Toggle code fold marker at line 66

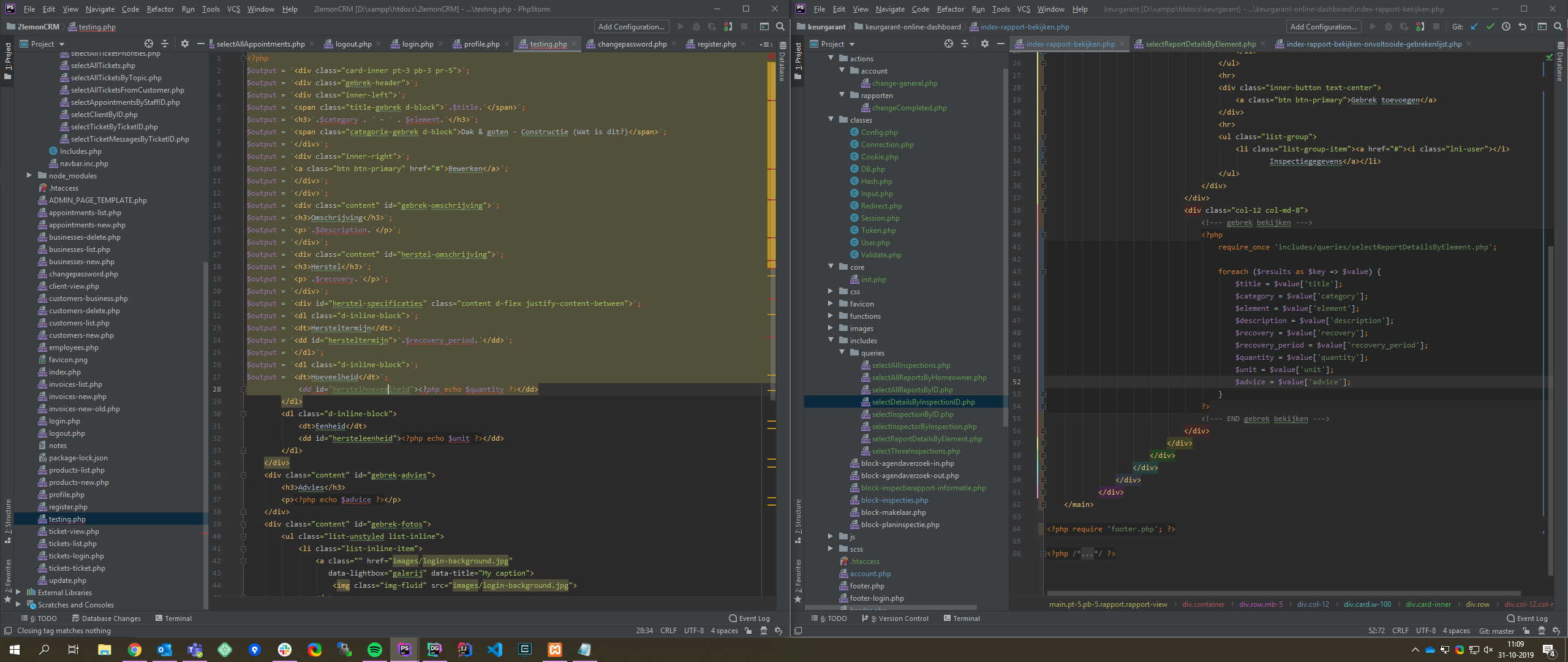click(x=1043, y=554)
